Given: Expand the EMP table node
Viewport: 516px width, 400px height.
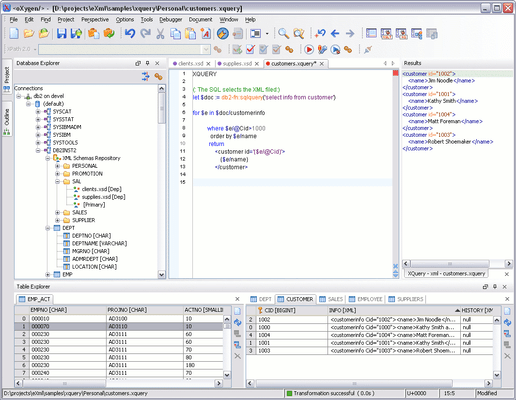Looking at the screenshot, I should point(48,275).
